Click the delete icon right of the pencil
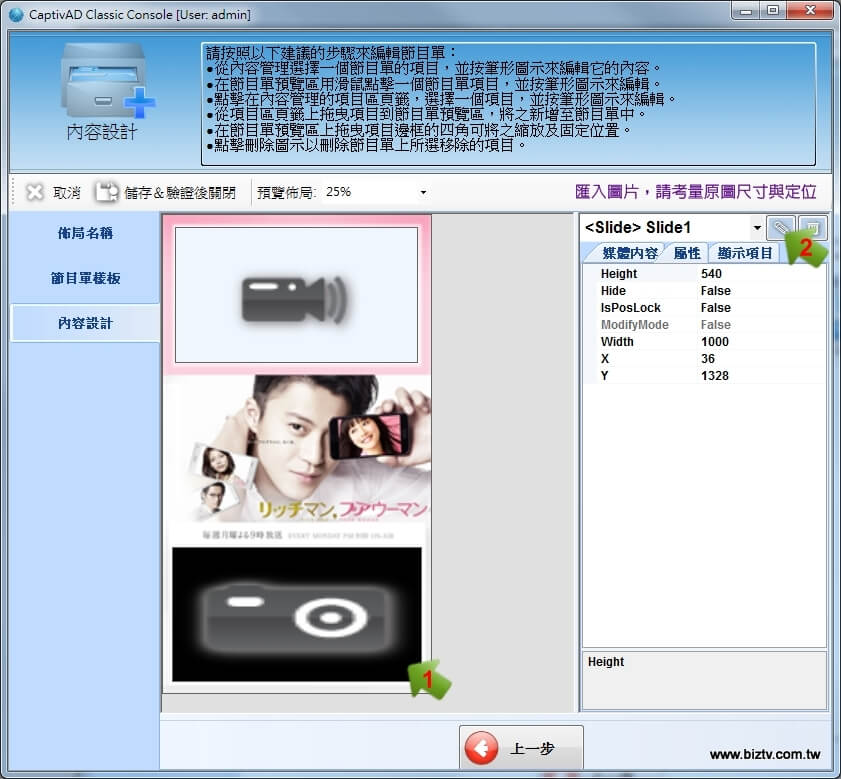 pos(812,228)
